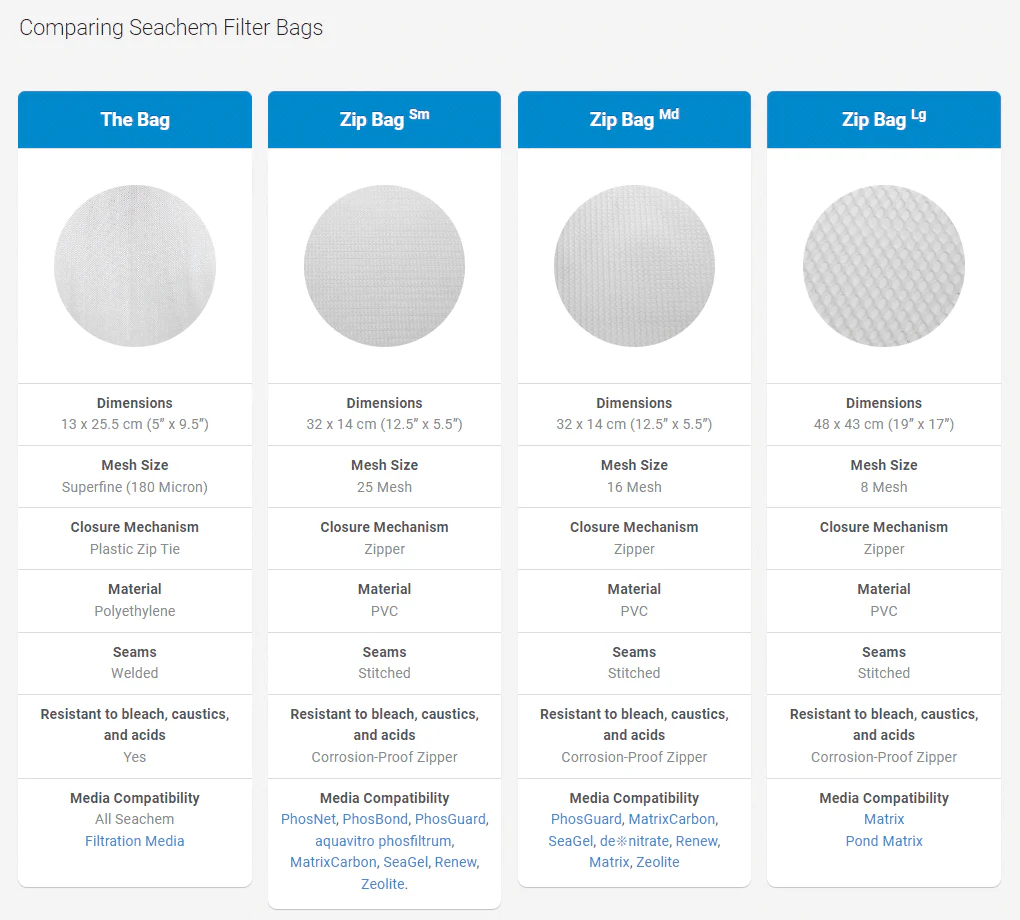Click 'All Seachem' text under The Bag
Viewport: 1020px width, 920px height.
[x=135, y=819]
